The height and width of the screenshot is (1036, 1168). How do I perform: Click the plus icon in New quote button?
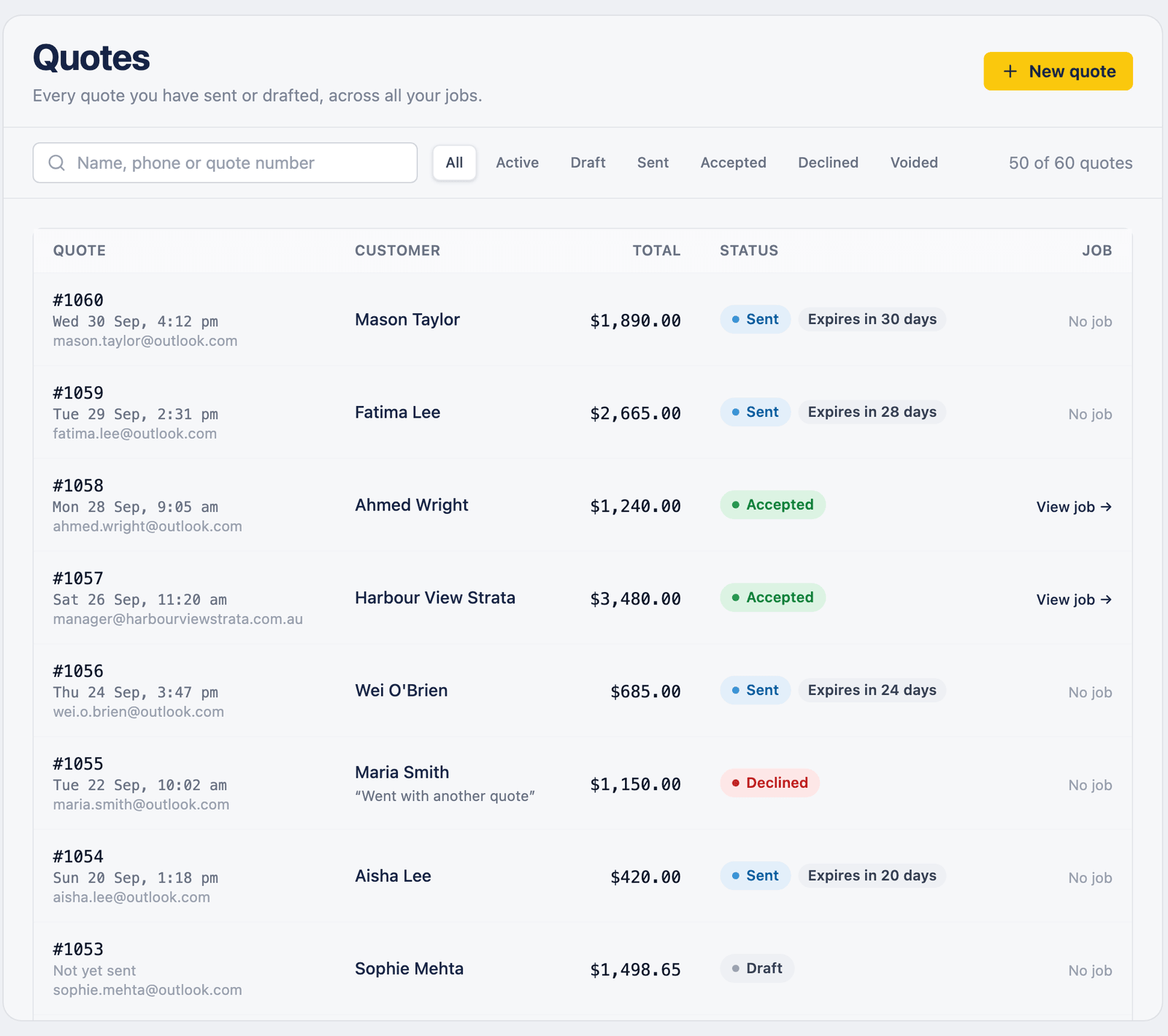[x=1010, y=71]
